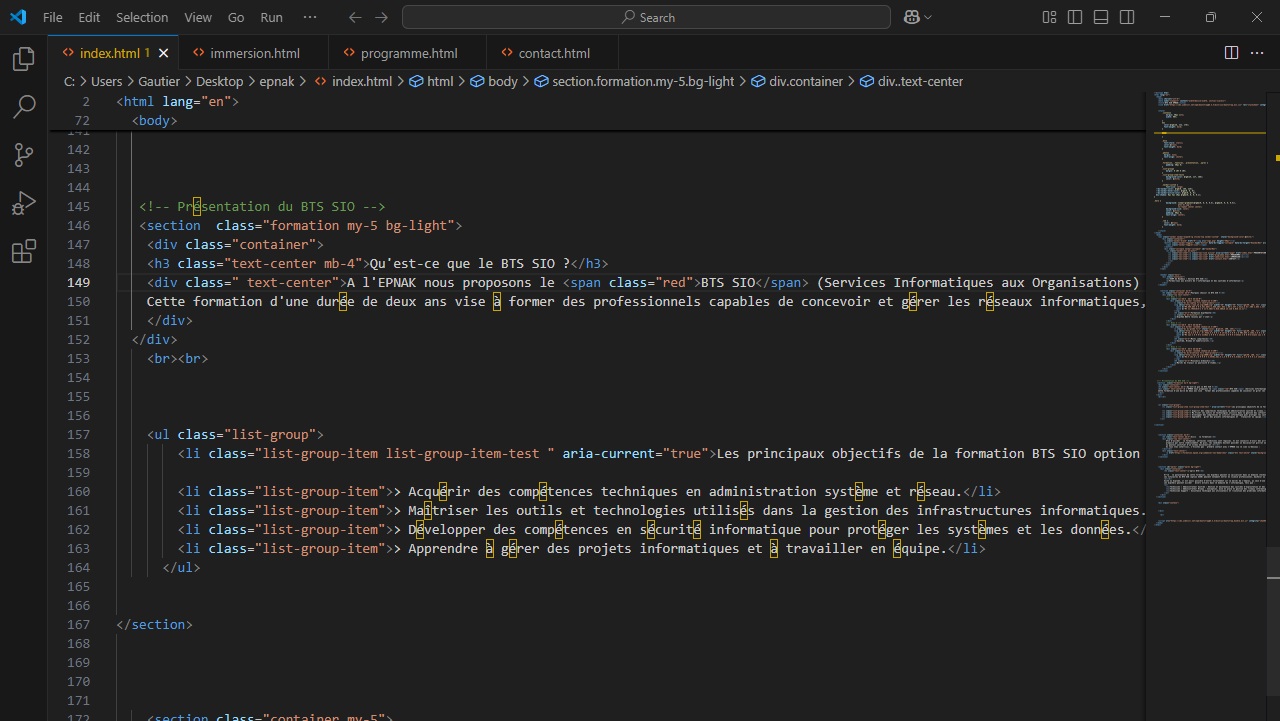Screen dimensions: 1280x721
Task: Expand the menu bar overflow ellipsis
Action: (x=309, y=17)
